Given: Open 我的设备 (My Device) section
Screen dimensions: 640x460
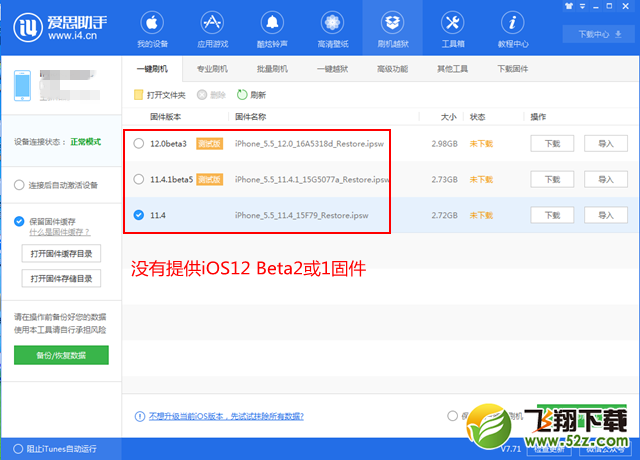Looking at the screenshot, I should [152, 29].
